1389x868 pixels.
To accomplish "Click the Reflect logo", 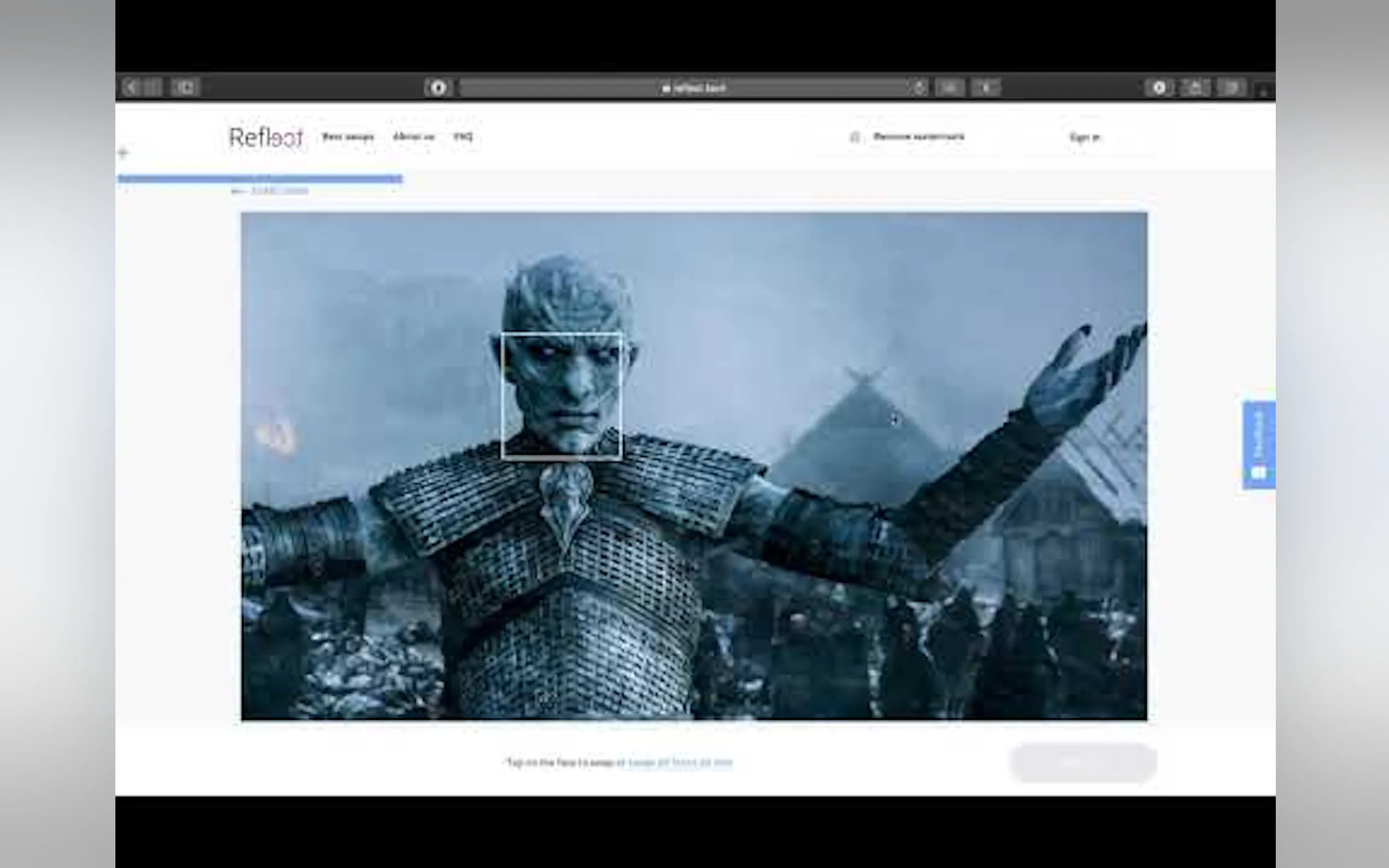I will pyautogui.click(x=266, y=138).
